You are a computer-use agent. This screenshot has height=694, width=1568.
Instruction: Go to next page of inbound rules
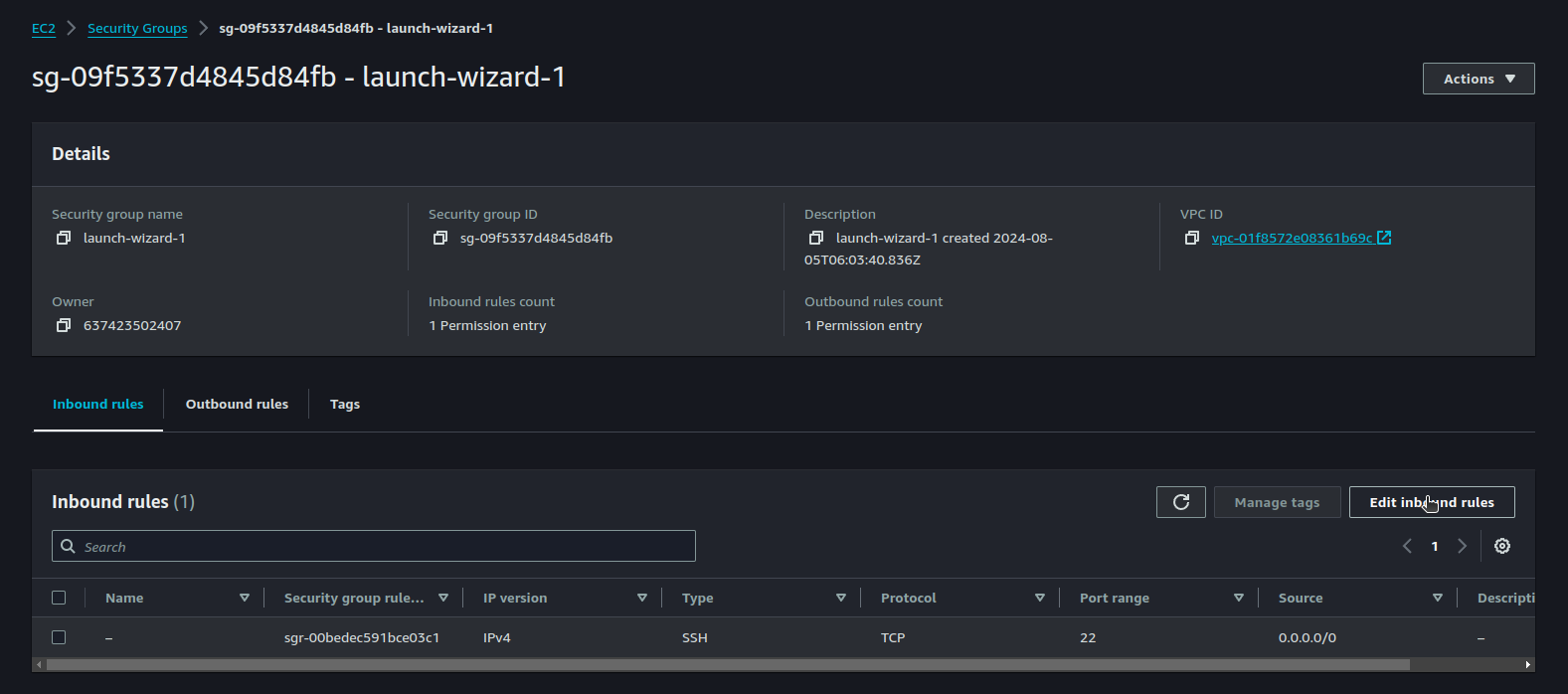1462,546
